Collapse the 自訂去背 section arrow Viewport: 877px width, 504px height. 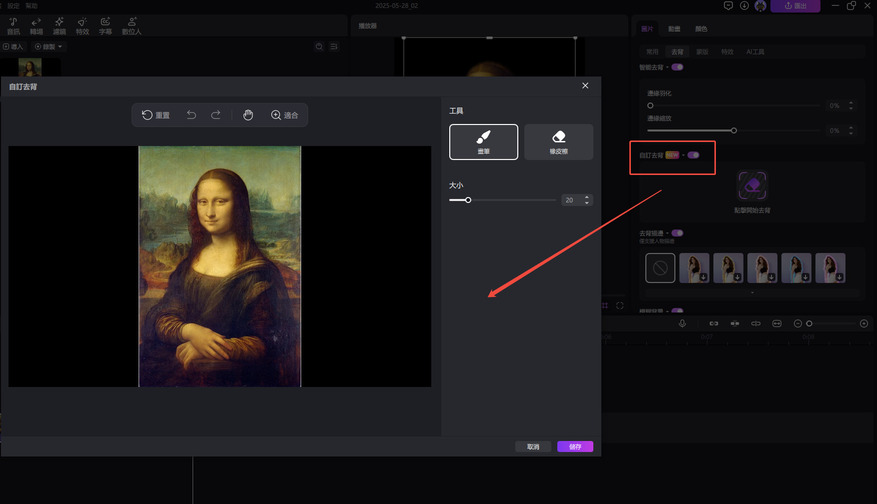pyautogui.click(x=683, y=155)
